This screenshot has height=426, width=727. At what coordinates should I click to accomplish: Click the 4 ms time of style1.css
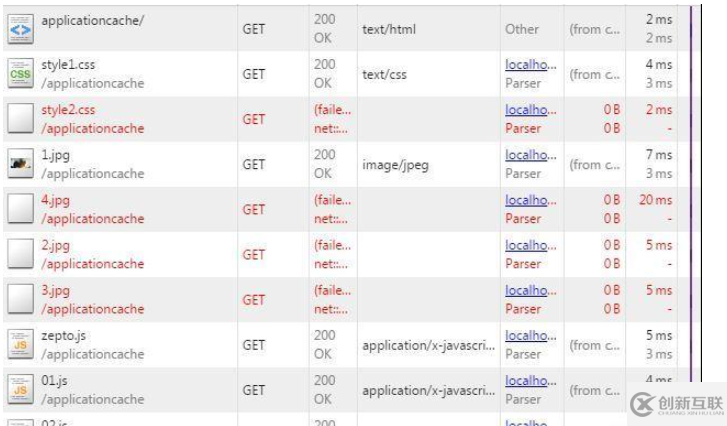(659, 64)
